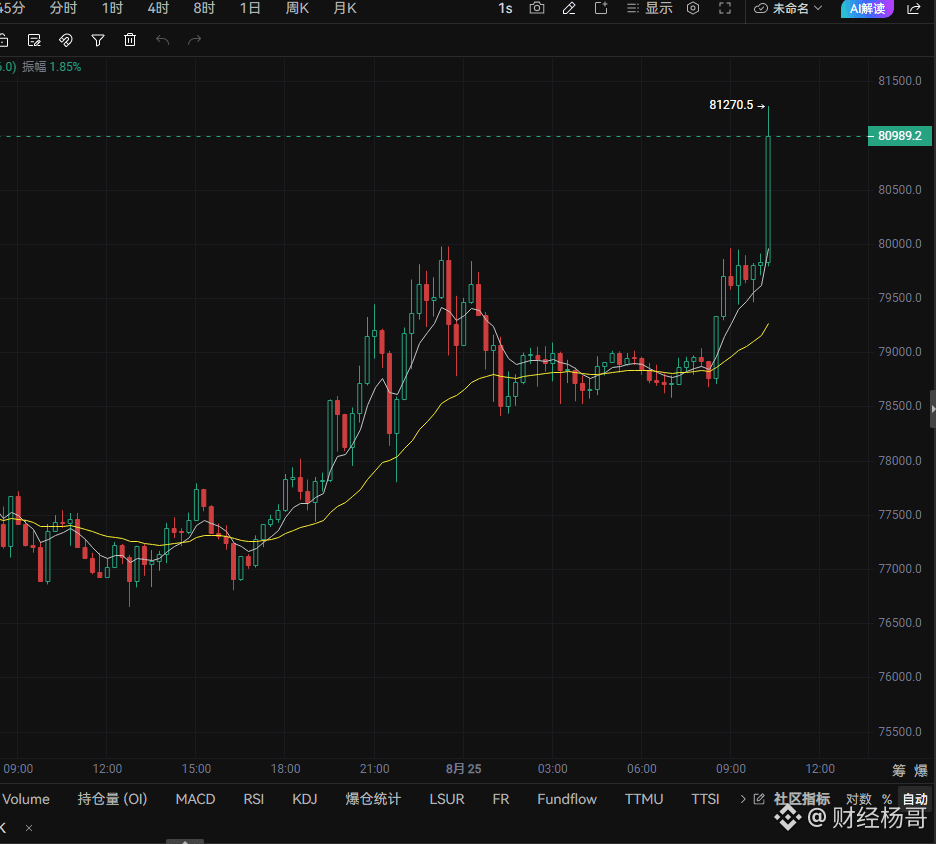Viewport: 936px width, 844px height.
Task: Click the 81270.5 high price label
Action: click(x=731, y=105)
